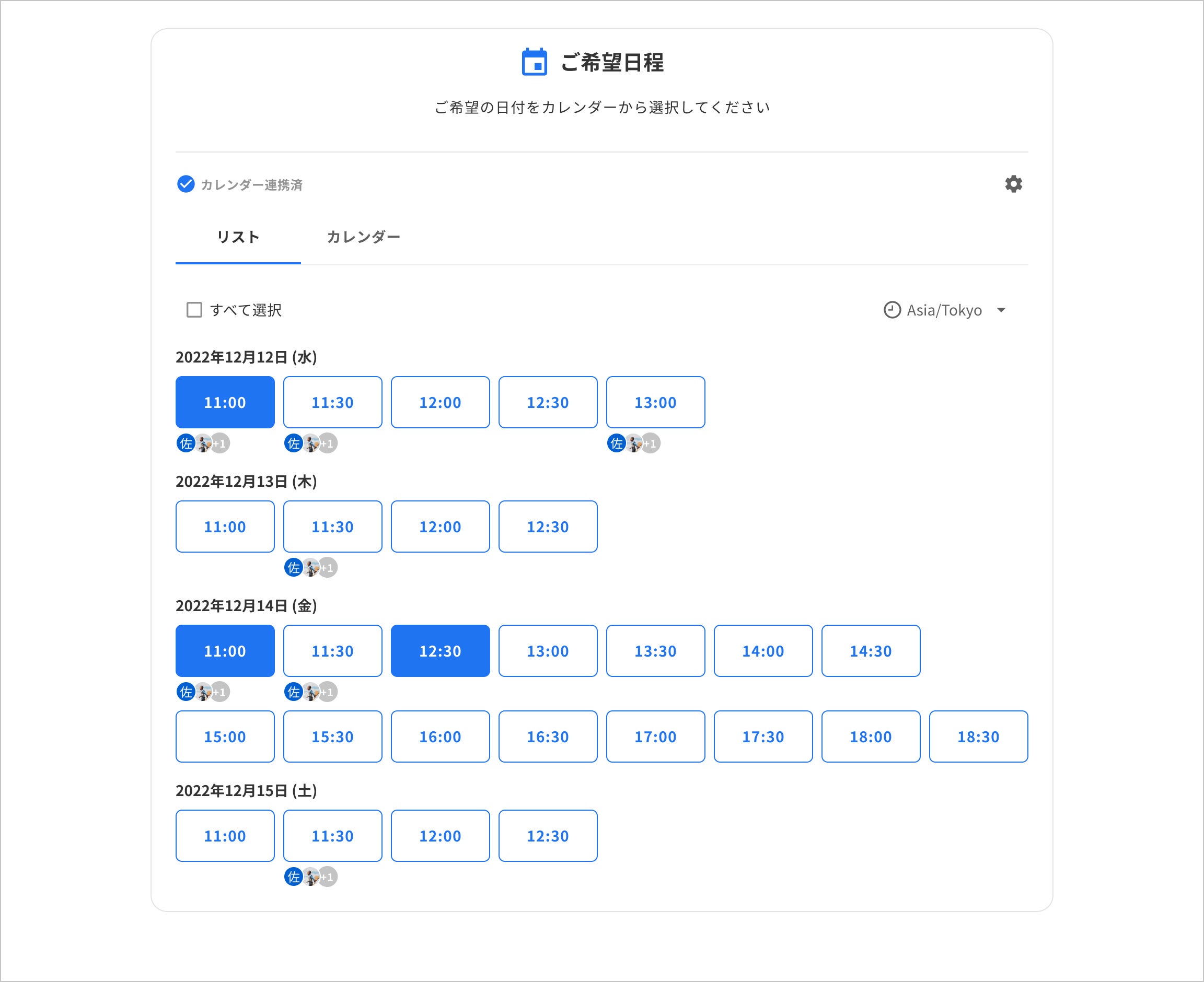Click the clock icon beside Asia/Tokyo

point(892,310)
